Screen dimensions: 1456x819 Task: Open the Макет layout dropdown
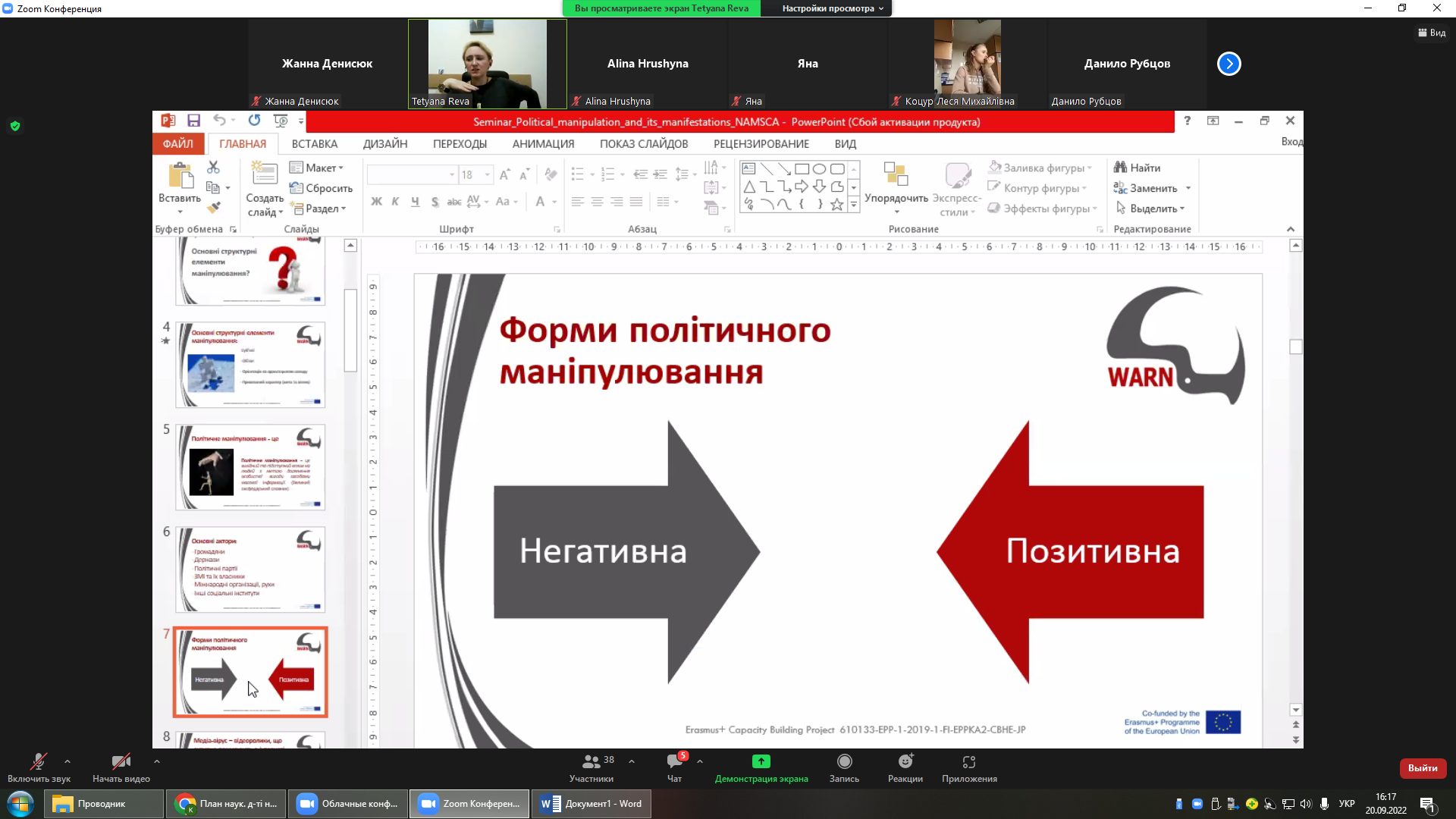[x=317, y=168]
